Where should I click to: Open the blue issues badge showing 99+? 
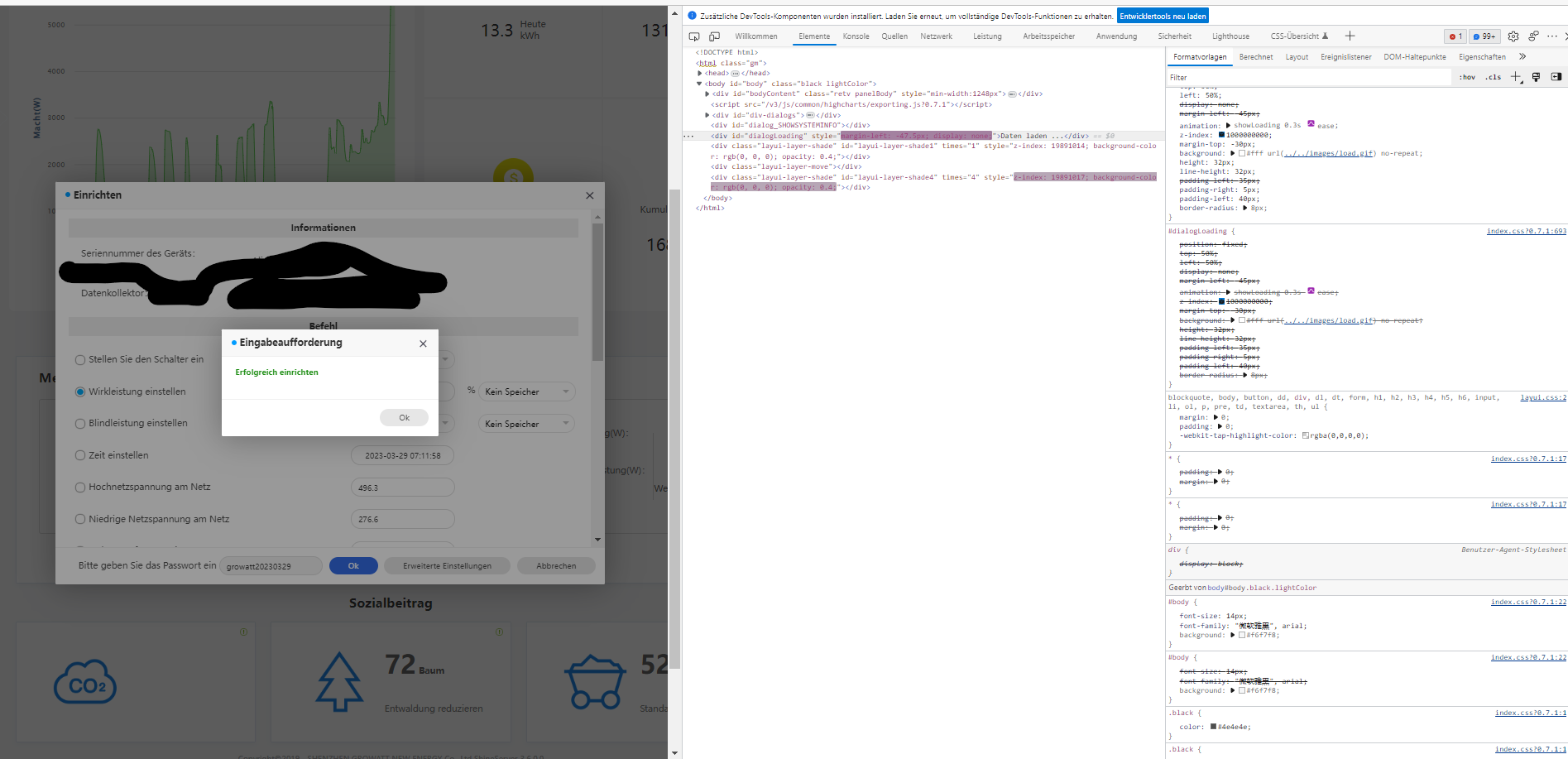click(x=1485, y=36)
